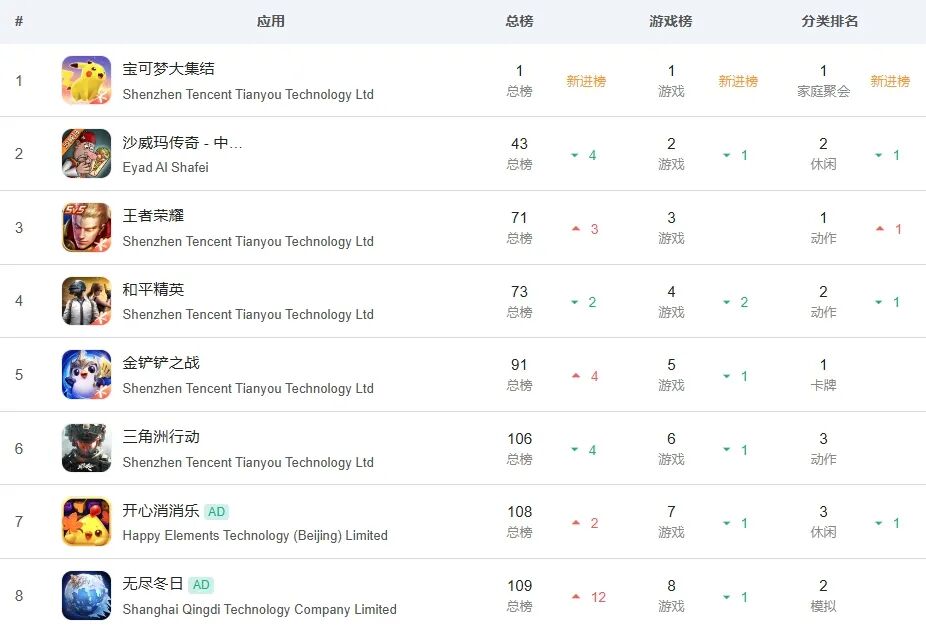Open the 和平精英 app icon
The height and width of the screenshot is (631, 926).
86,301
